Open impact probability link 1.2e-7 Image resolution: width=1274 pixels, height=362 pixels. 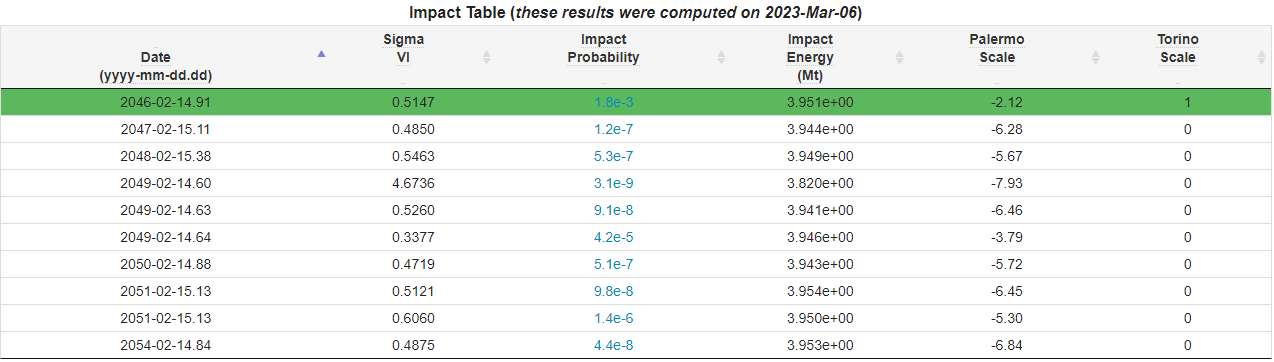tap(613, 129)
